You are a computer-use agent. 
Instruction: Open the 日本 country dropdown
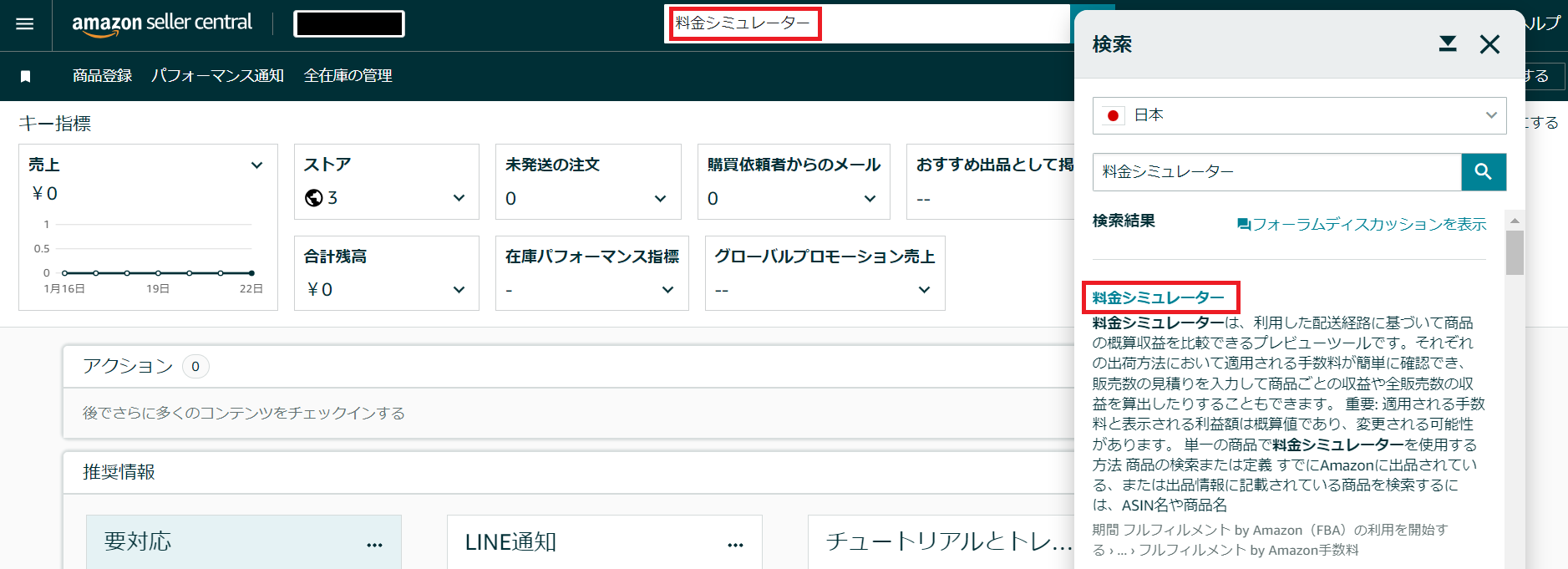click(x=1299, y=115)
